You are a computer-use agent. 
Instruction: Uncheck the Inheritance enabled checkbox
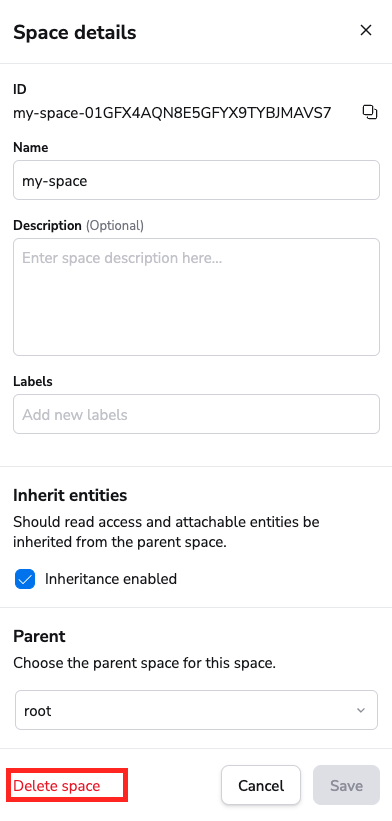click(x=25, y=579)
